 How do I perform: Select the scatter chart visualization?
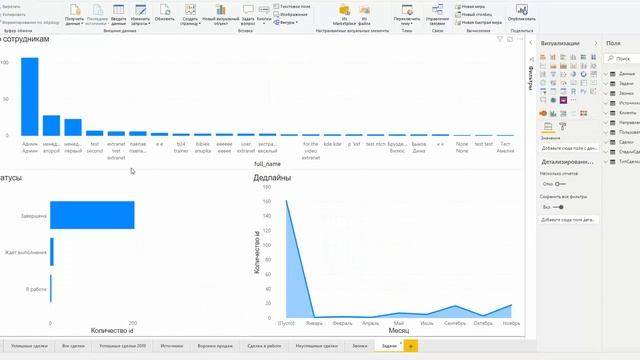click(x=563, y=74)
